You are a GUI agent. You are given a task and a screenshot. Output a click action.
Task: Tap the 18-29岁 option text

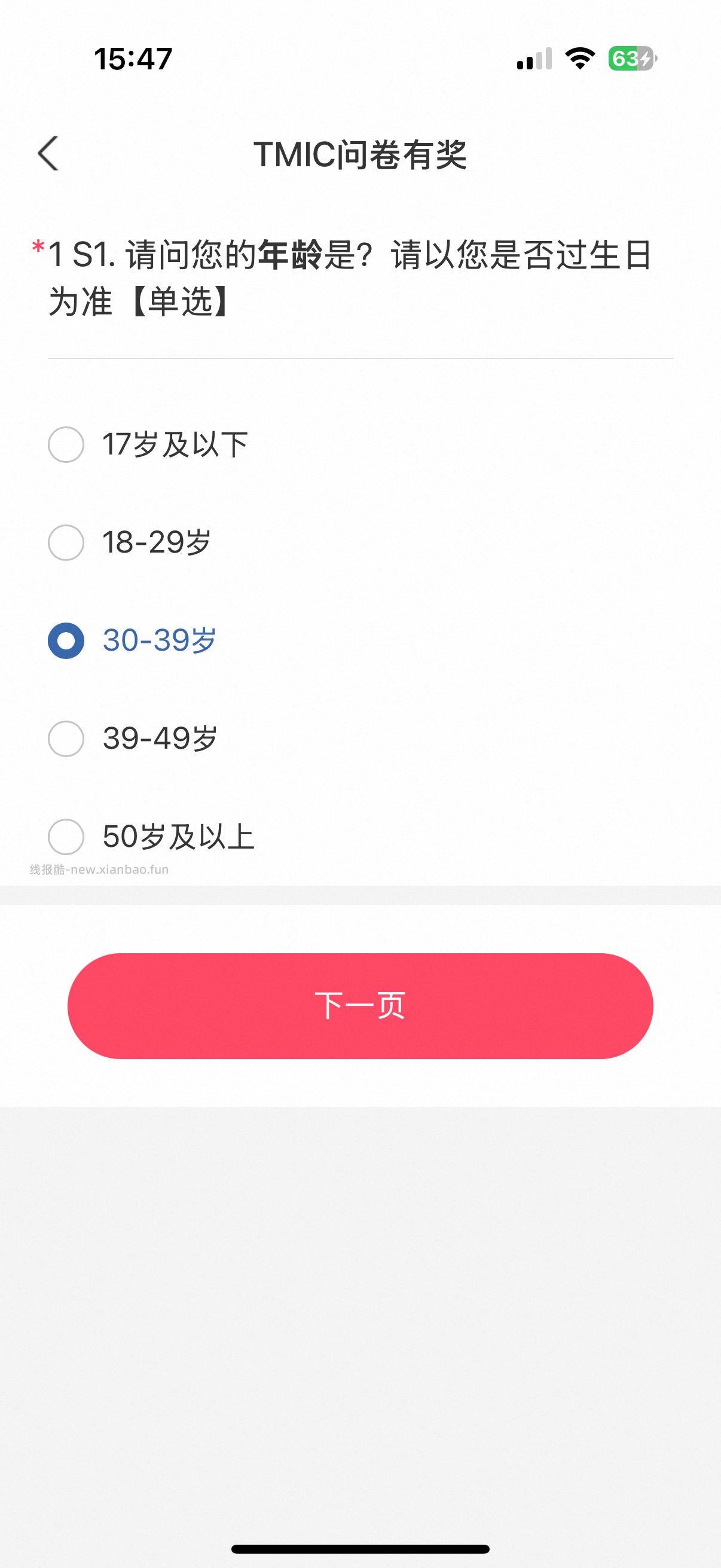[157, 542]
